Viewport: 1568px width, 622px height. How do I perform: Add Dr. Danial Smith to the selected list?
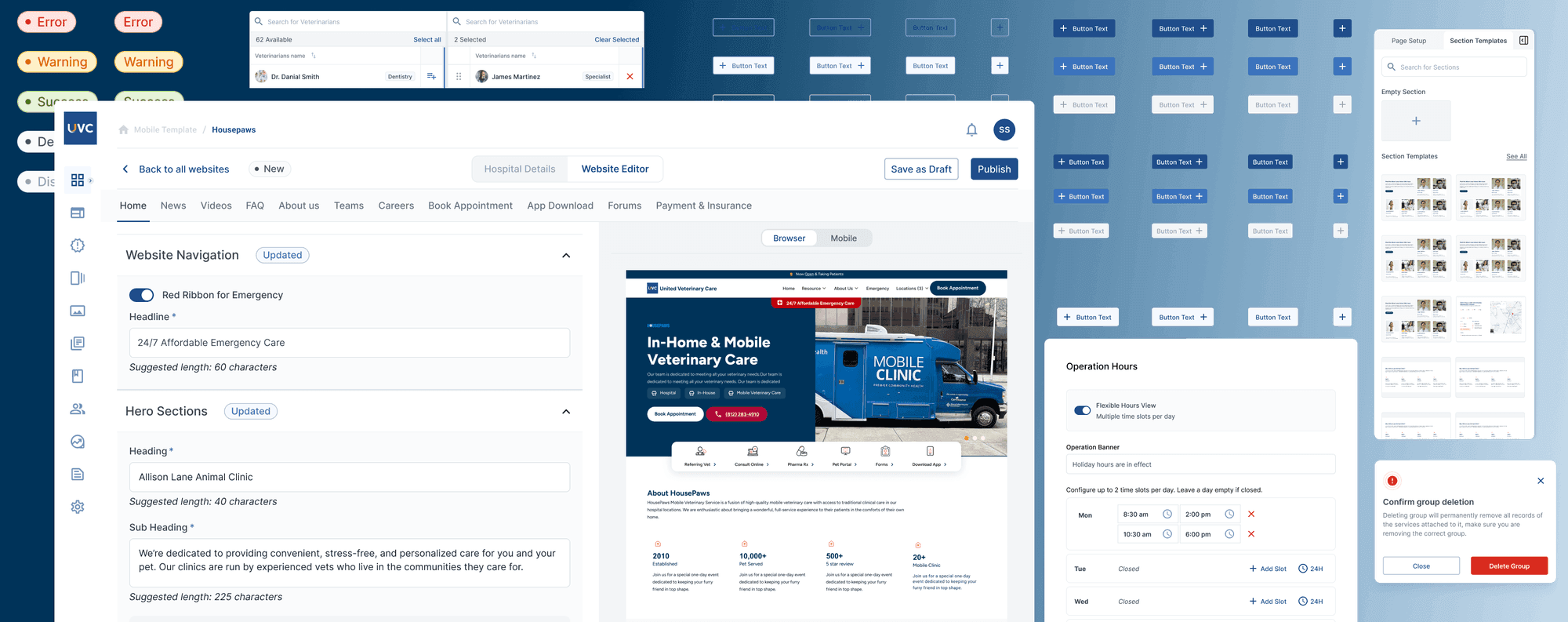click(431, 76)
